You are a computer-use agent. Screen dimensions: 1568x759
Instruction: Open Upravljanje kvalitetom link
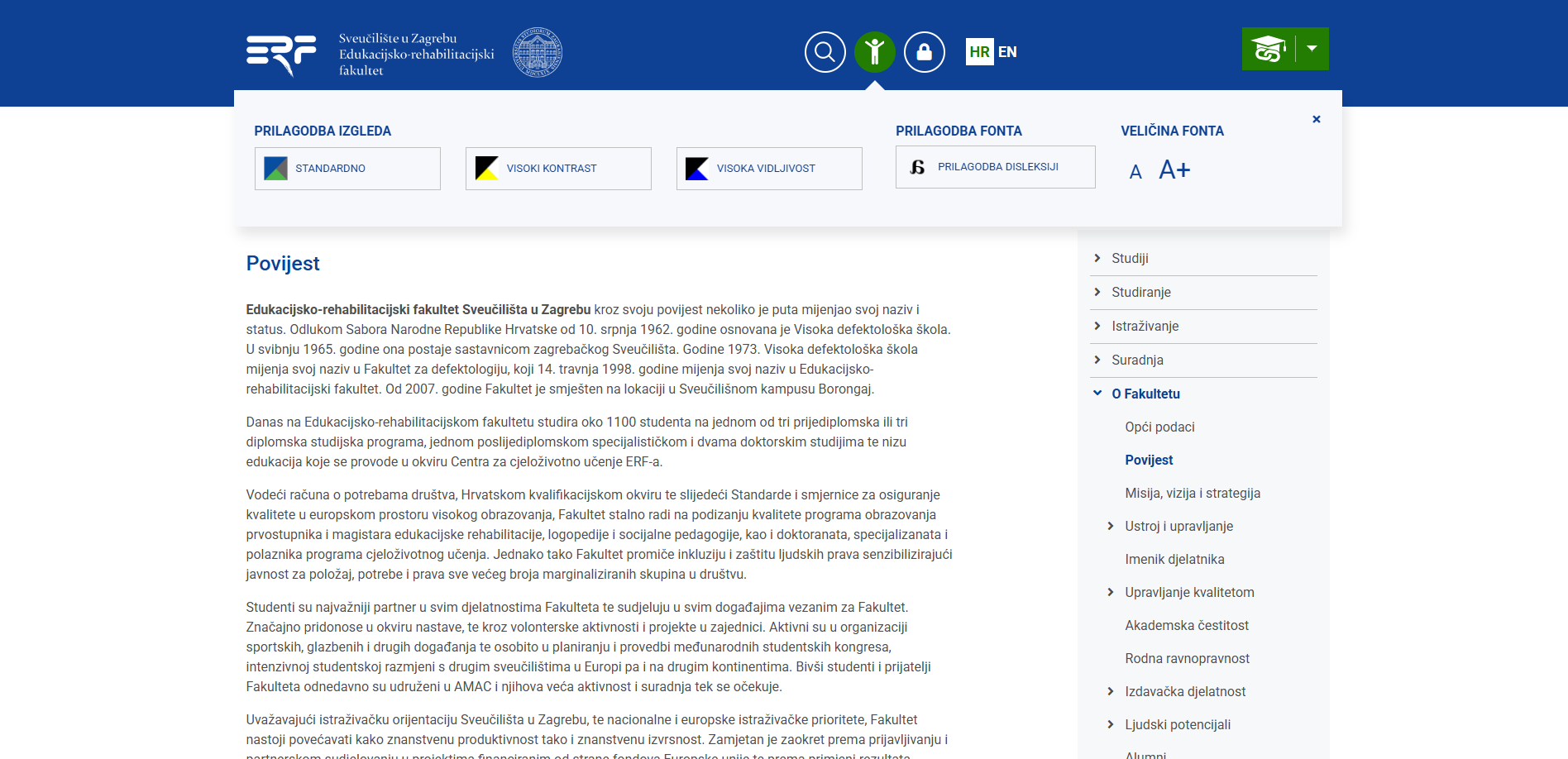pyautogui.click(x=1189, y=592)
